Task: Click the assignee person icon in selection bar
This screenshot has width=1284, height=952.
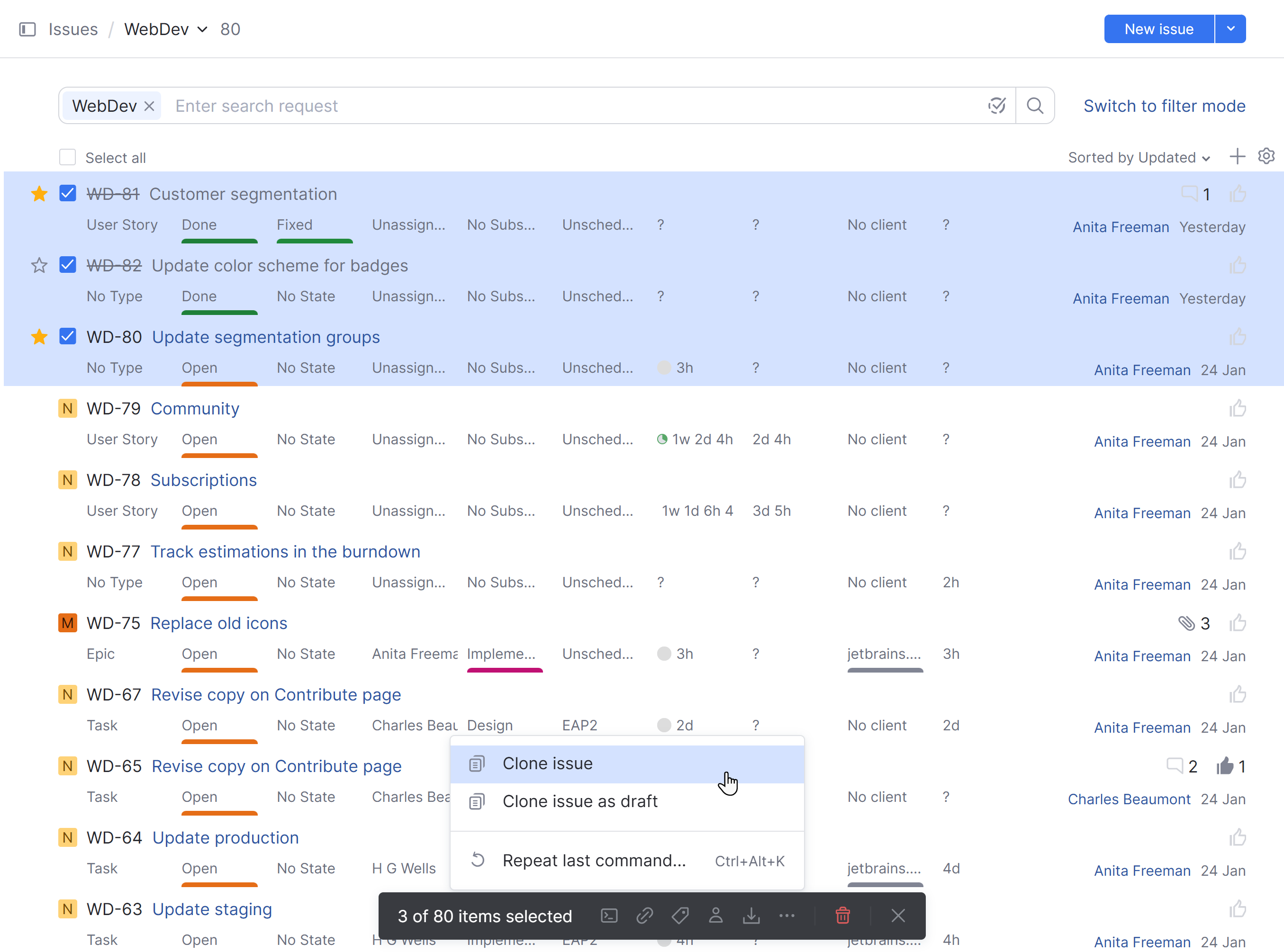Action: (715, 916)
